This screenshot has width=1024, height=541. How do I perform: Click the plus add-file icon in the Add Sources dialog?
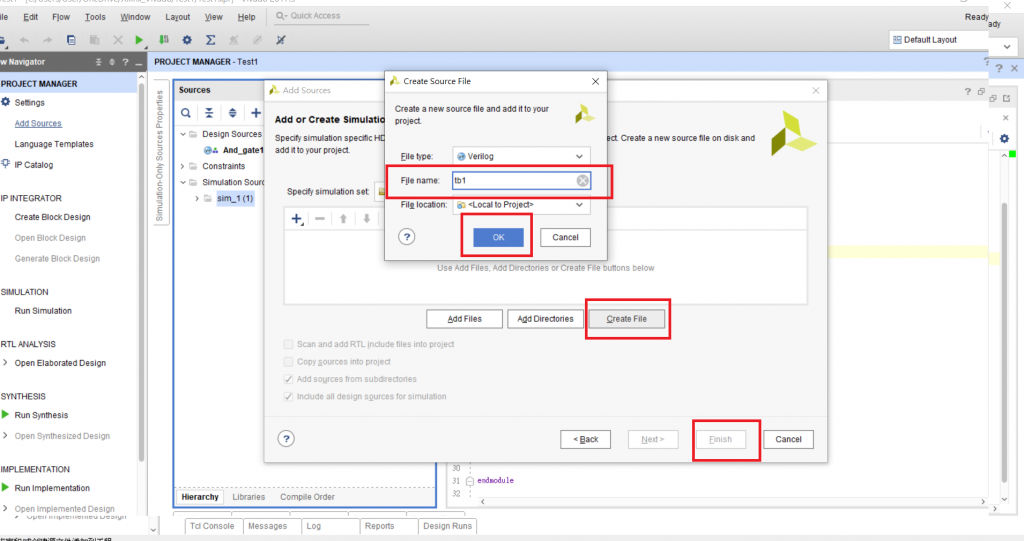[297, 219]
